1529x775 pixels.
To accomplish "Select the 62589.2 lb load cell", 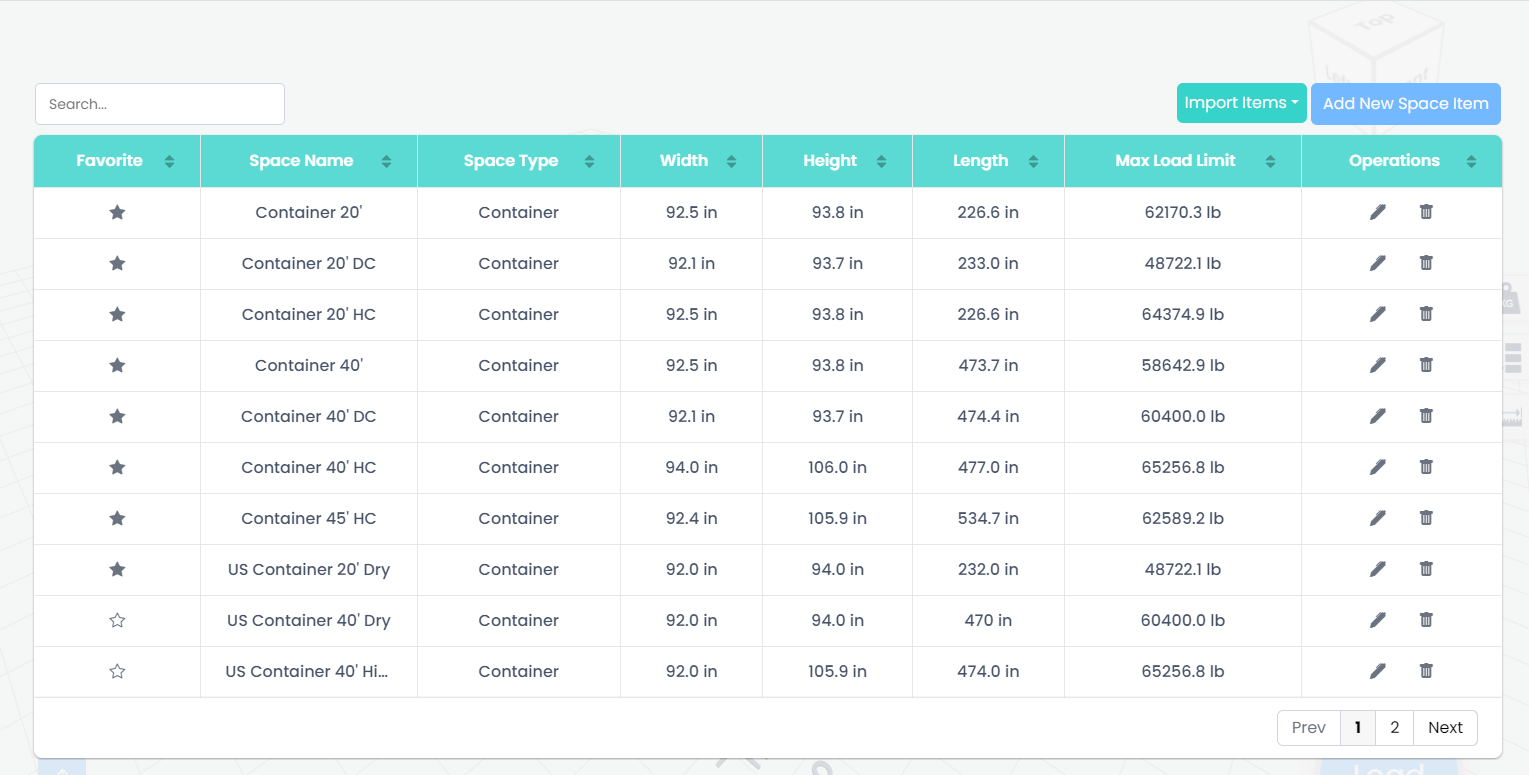I will point(1183,518).
